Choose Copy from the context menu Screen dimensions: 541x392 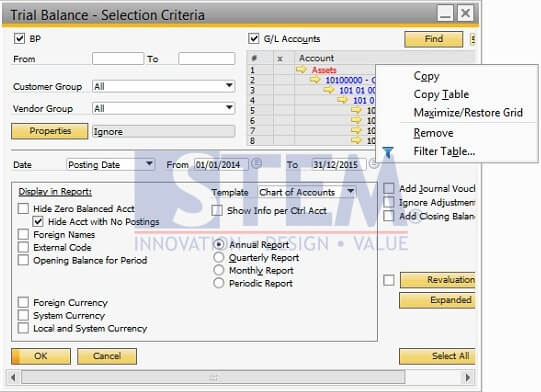pos(426,76)
